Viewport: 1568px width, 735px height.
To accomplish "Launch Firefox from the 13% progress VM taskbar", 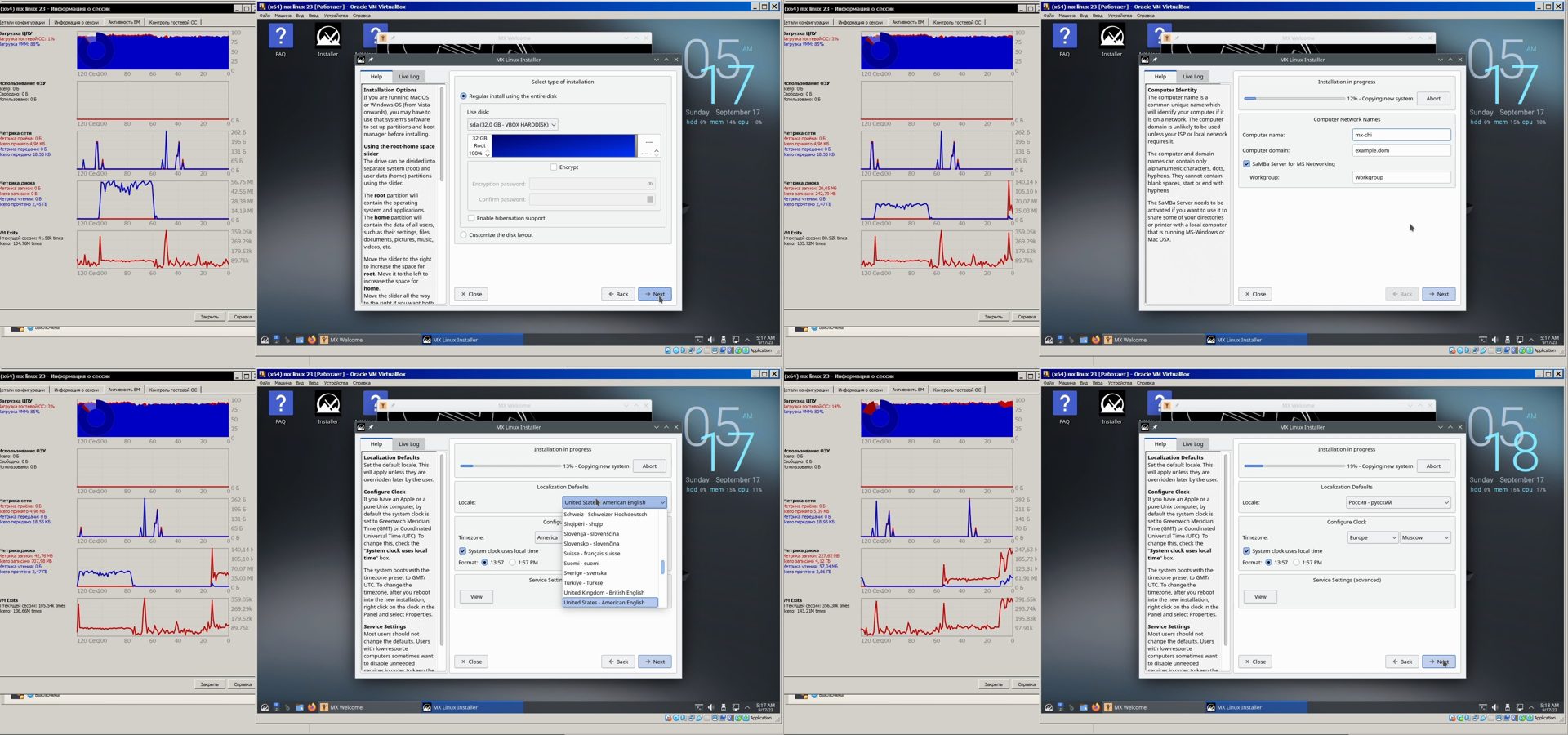I will [x=311, y=707].
